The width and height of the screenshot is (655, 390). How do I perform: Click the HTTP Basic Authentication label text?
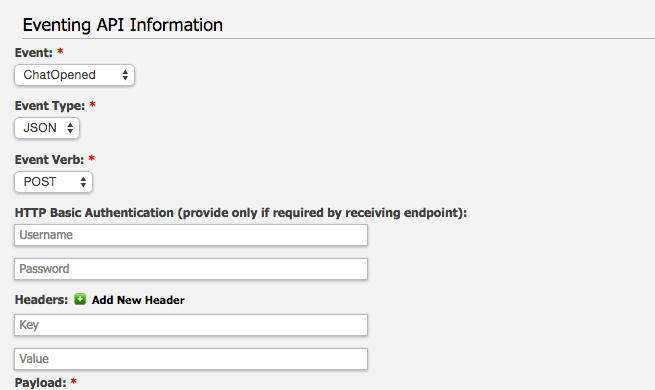[241, 213]
